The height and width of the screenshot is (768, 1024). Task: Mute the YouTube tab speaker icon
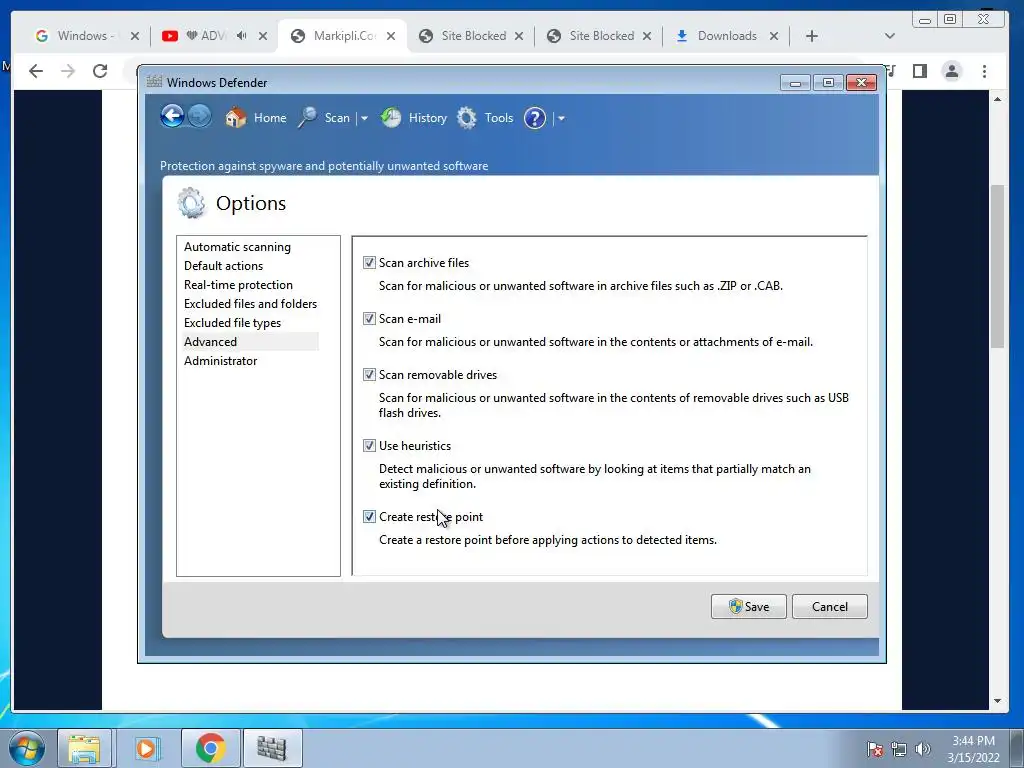tap(242, 36)
